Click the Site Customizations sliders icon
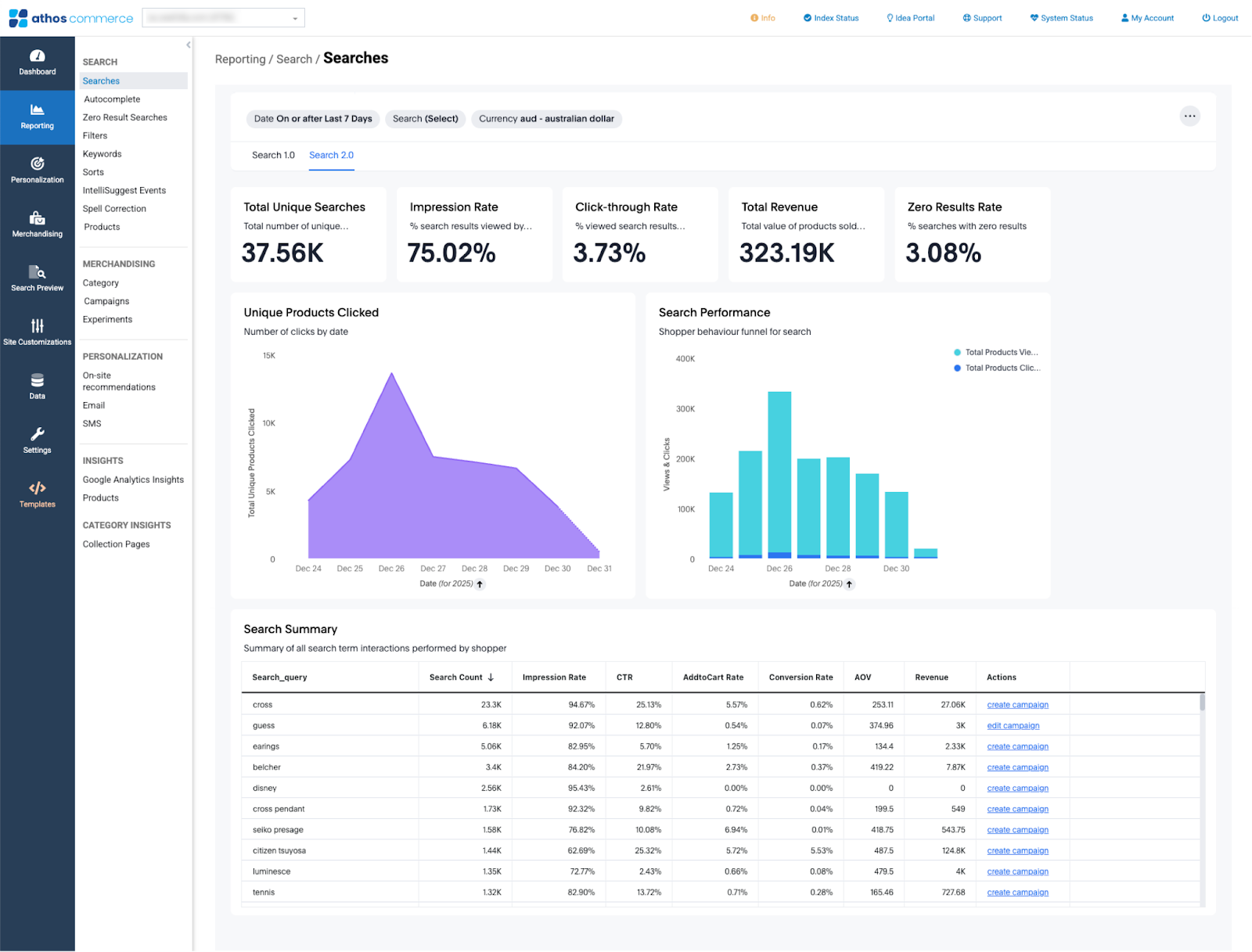The image size is (1252, 952). pyautogui.click(x=37, y=326)
